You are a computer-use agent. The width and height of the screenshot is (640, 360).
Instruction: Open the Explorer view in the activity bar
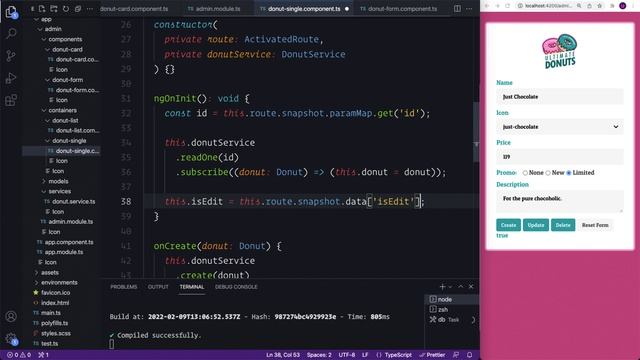[11, 12]
